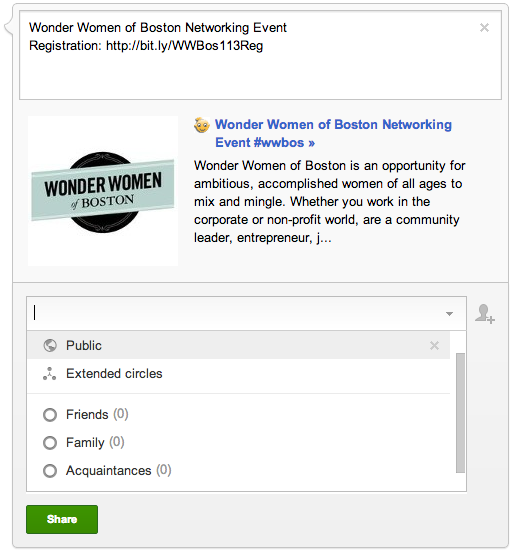Click the green Share button

(x=62, y=519)
